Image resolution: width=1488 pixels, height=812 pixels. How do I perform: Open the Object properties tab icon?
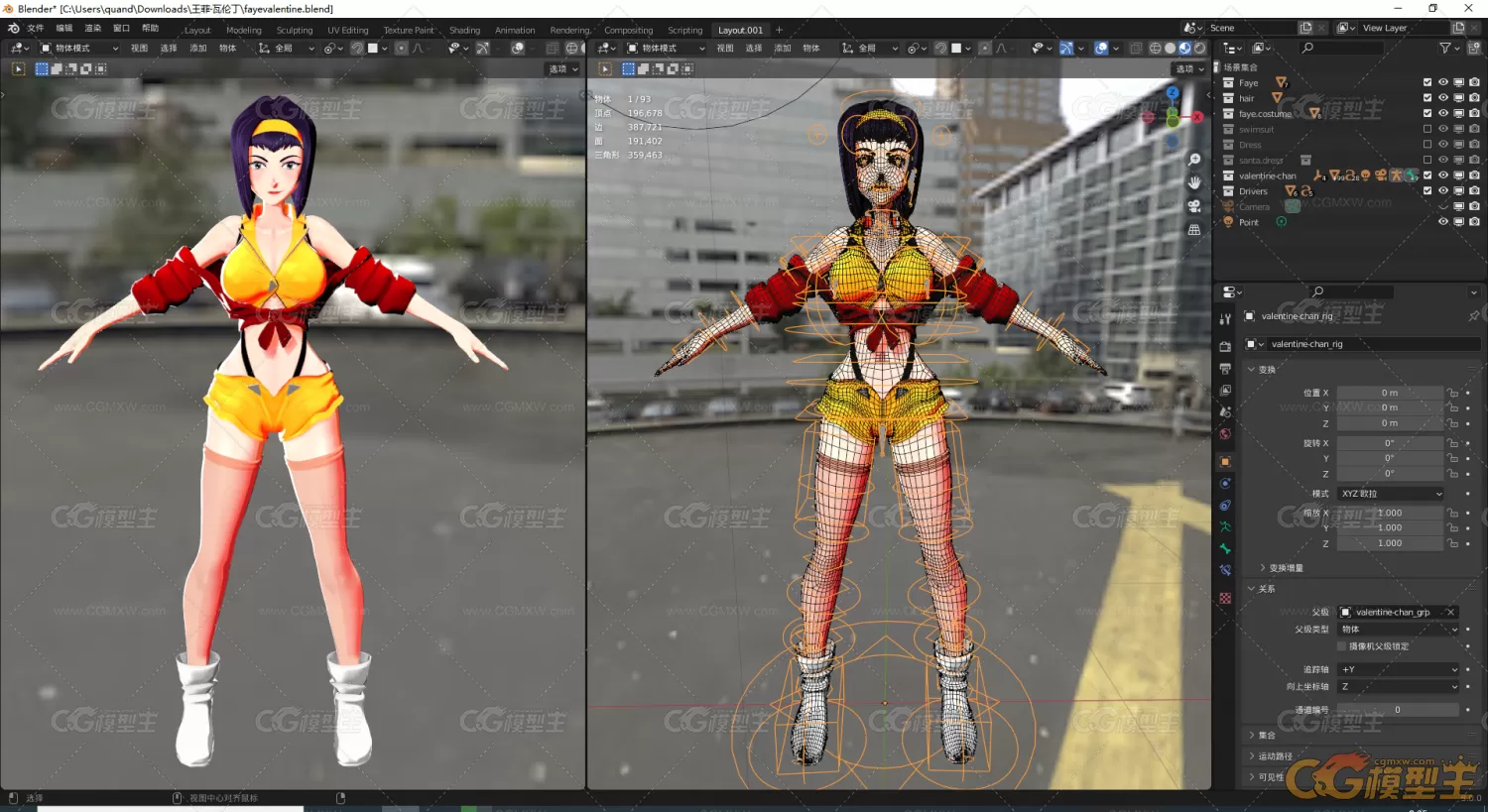tap(1225, 461)
